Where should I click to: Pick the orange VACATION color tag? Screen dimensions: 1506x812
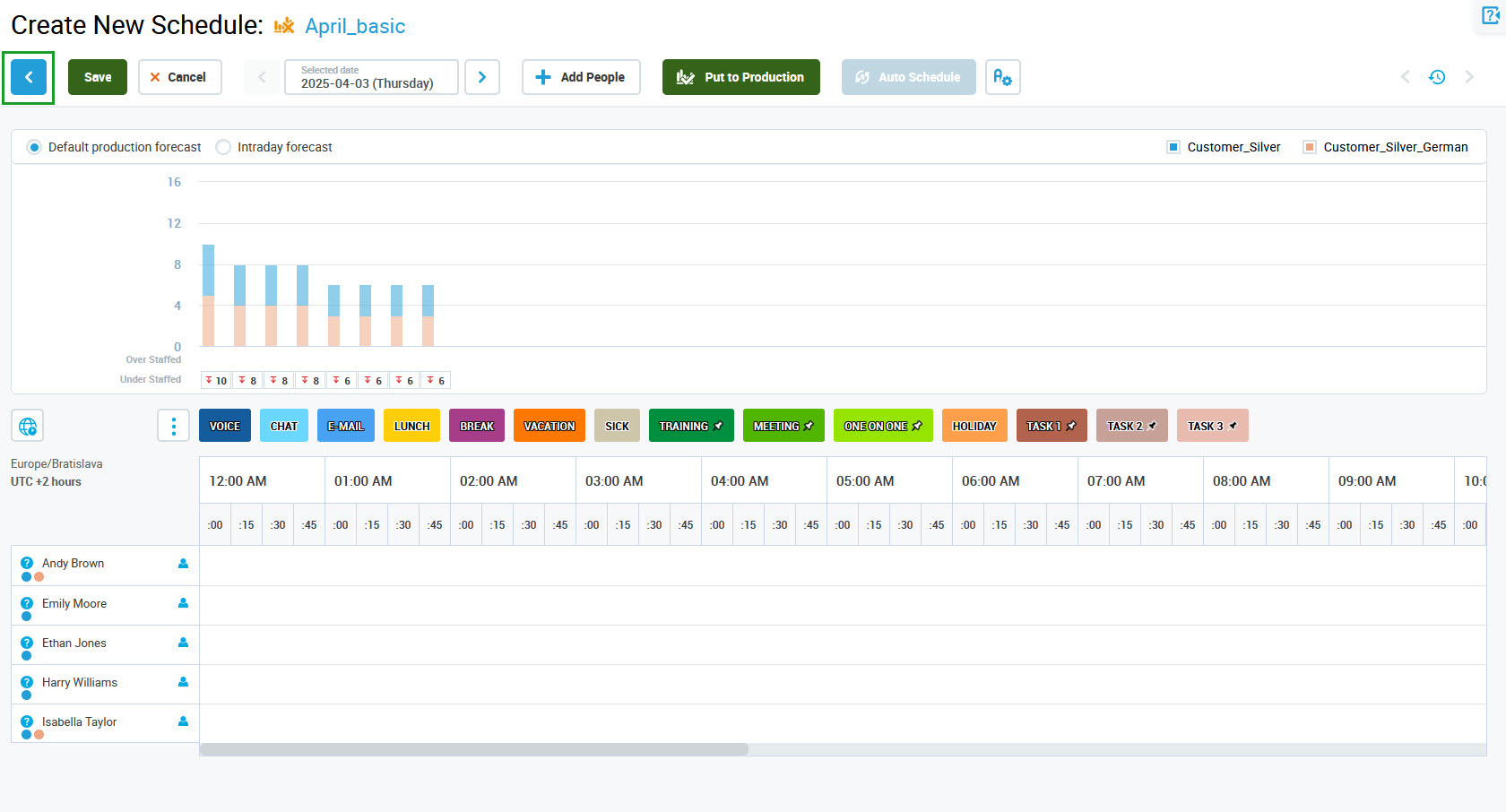[x=550, y=426]
